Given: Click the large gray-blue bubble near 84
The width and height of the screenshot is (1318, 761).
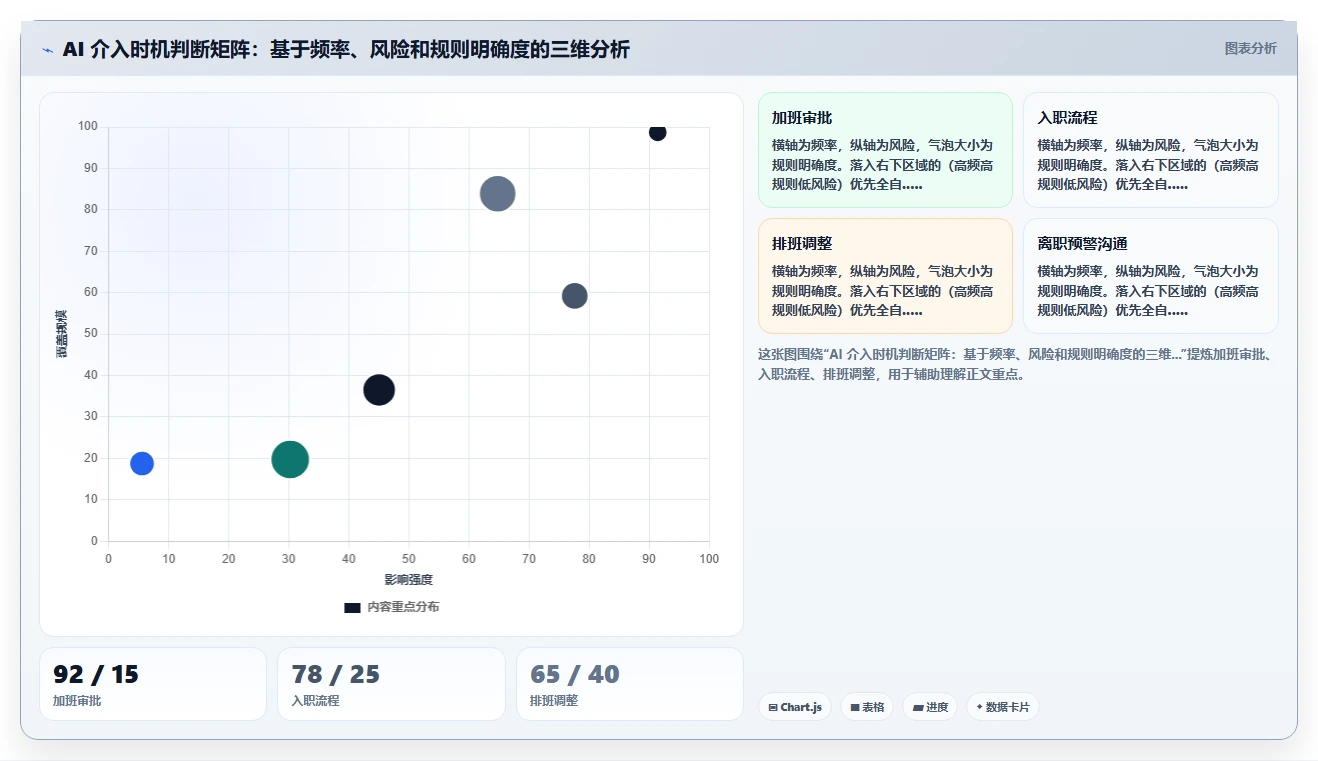Looking at the screenshot, I should [x=497, y=194].
